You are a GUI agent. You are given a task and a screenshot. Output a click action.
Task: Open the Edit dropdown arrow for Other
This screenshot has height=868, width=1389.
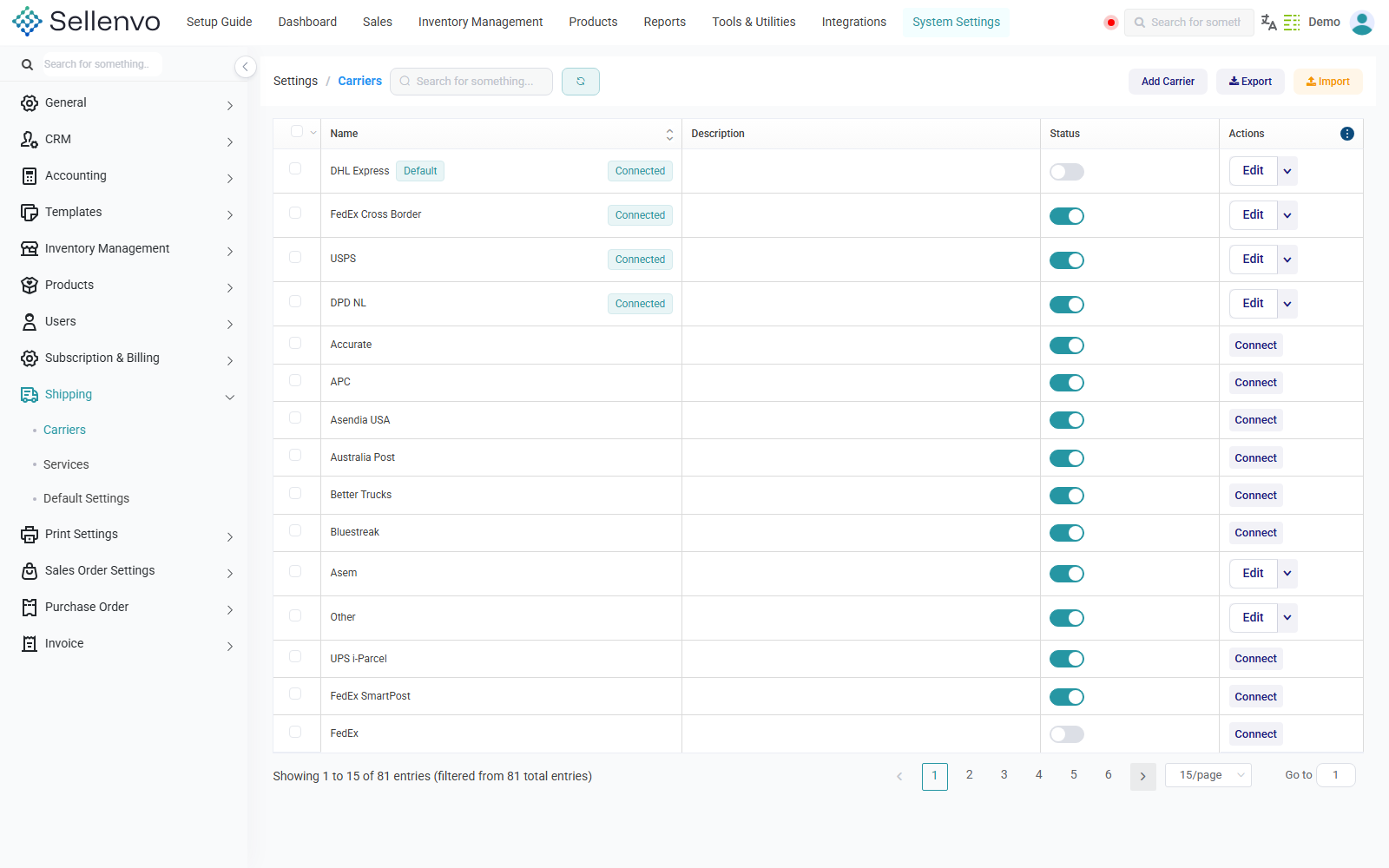pos(1287,618)
